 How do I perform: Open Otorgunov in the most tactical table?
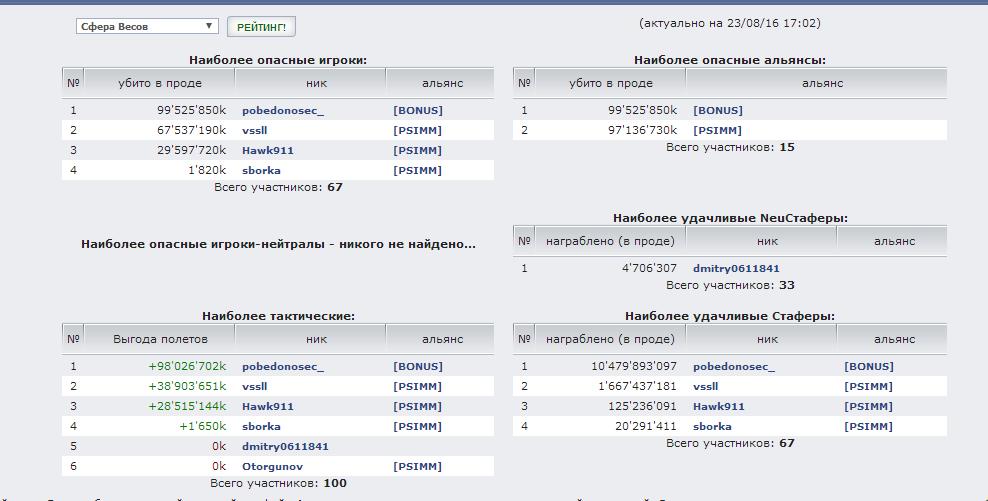click(272, 467)
